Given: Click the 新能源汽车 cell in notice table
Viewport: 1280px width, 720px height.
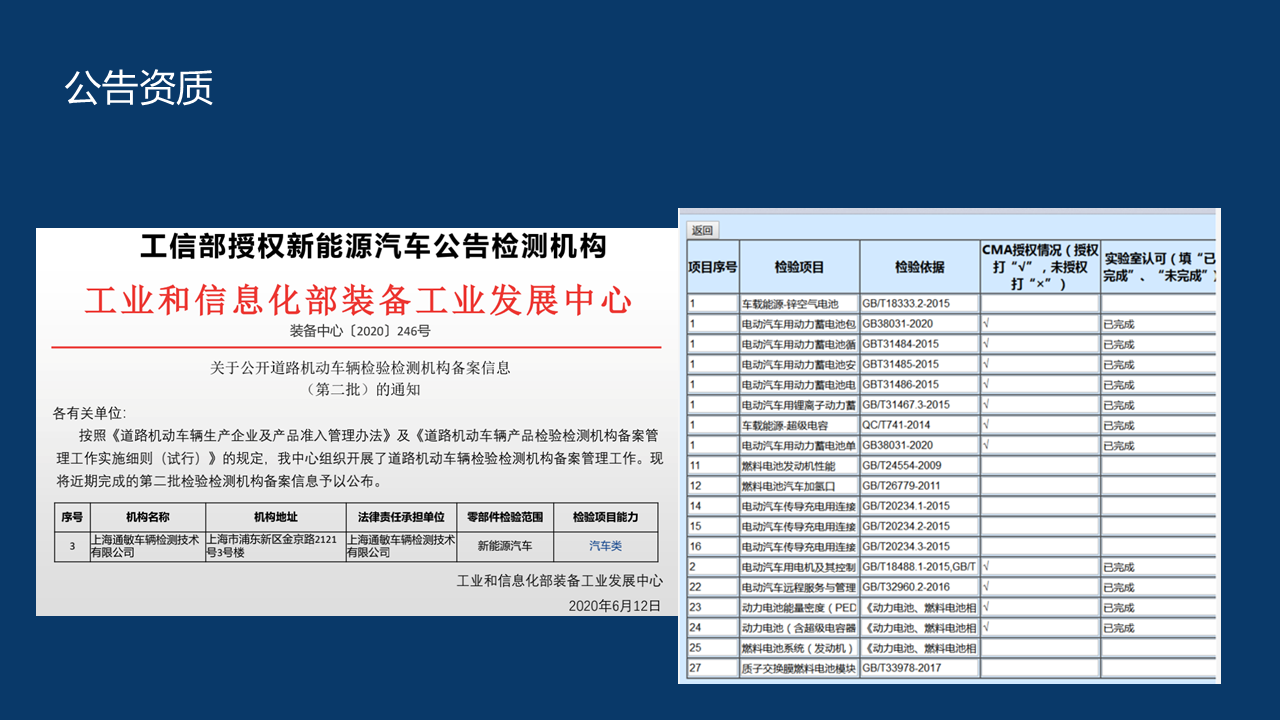Looking at the screenshot, I should coord(505,546).
